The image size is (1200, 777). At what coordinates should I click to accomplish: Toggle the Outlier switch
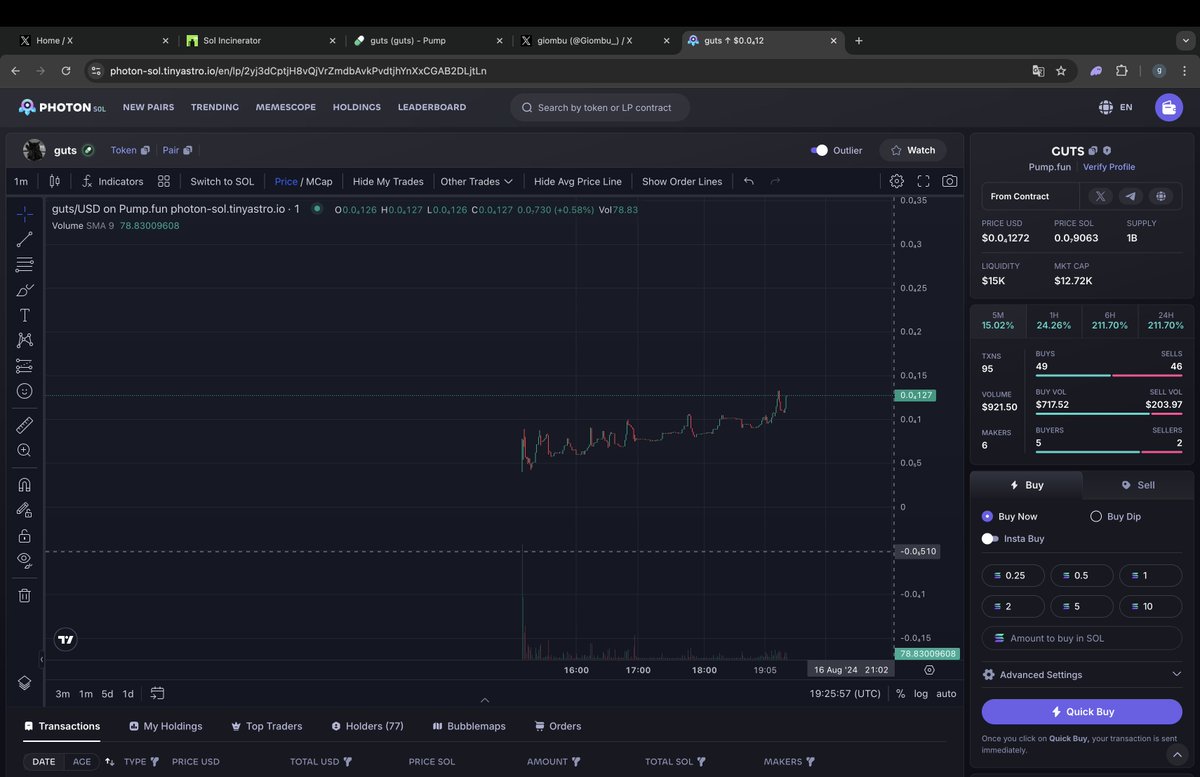pos(820,150)
